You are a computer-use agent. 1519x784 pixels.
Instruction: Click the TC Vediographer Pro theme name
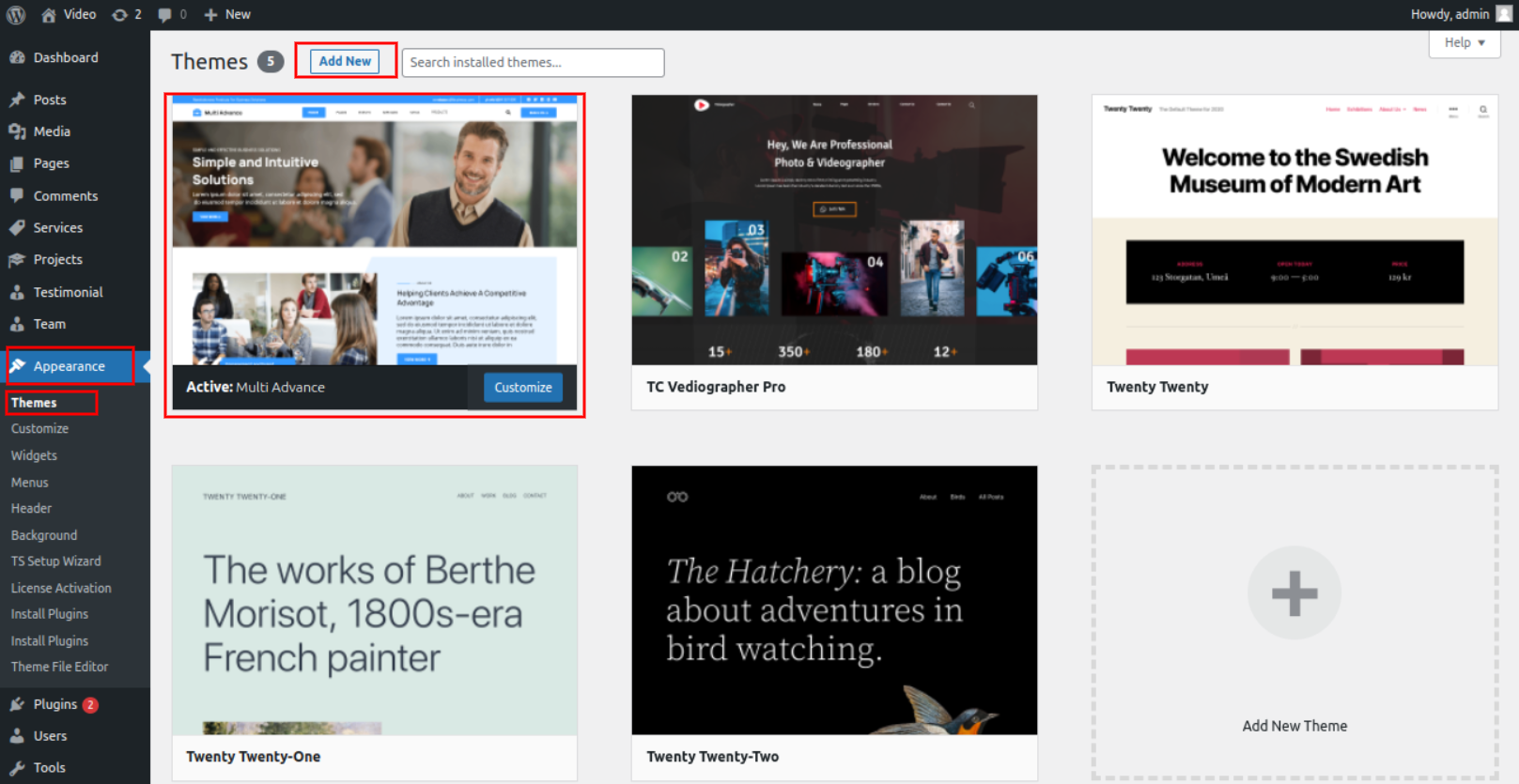tap(716, 387)
